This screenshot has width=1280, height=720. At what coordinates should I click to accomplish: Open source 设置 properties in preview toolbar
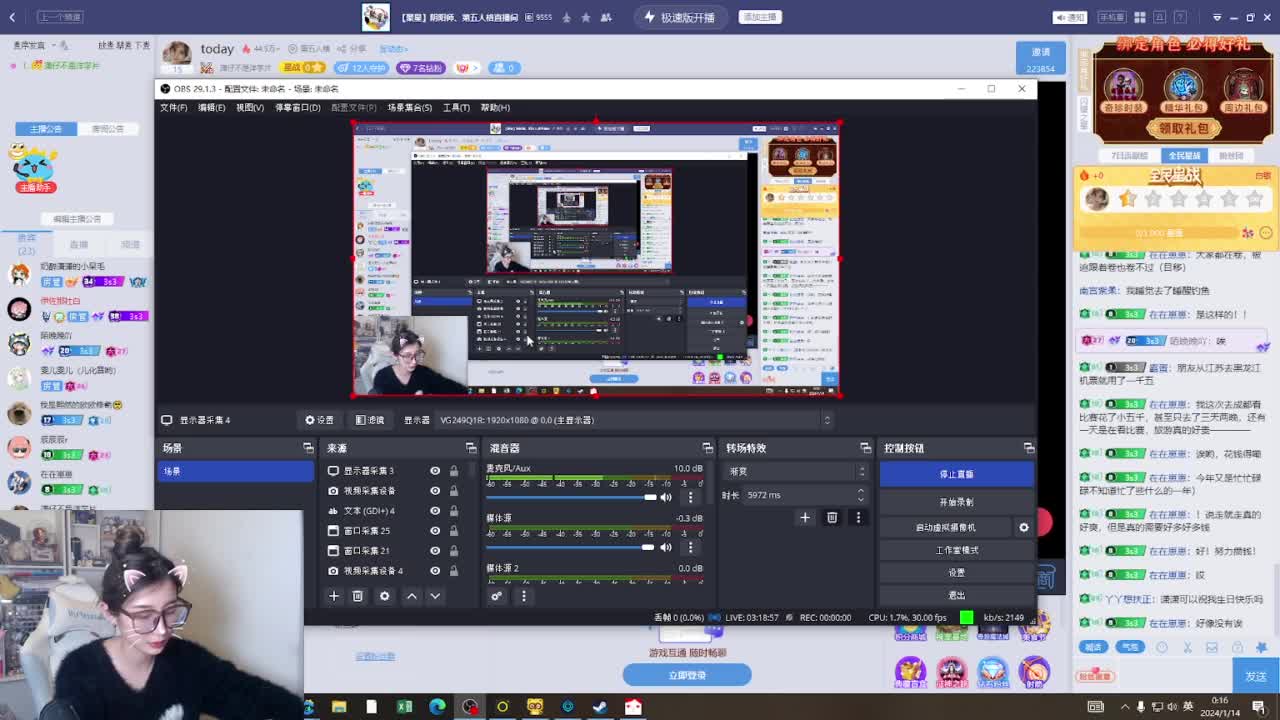click(x=320, y=420)
